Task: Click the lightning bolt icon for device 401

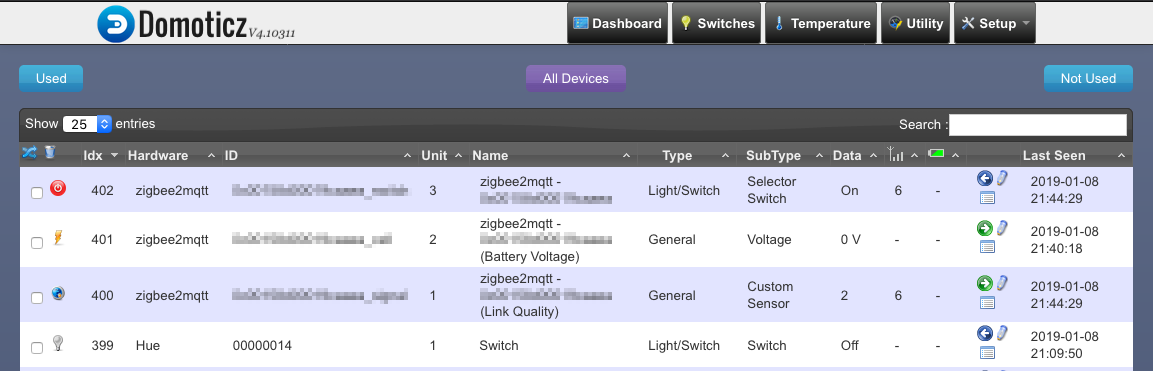Action: pyautogui.click(x=58, y=237)
